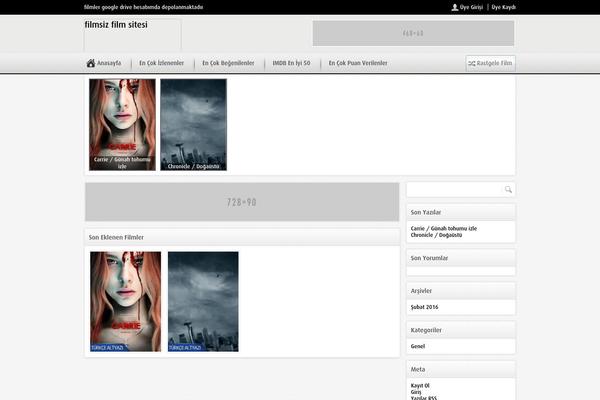Open Chronicle / Doğaüstü recent post link
600x400 pixels.
436,235
